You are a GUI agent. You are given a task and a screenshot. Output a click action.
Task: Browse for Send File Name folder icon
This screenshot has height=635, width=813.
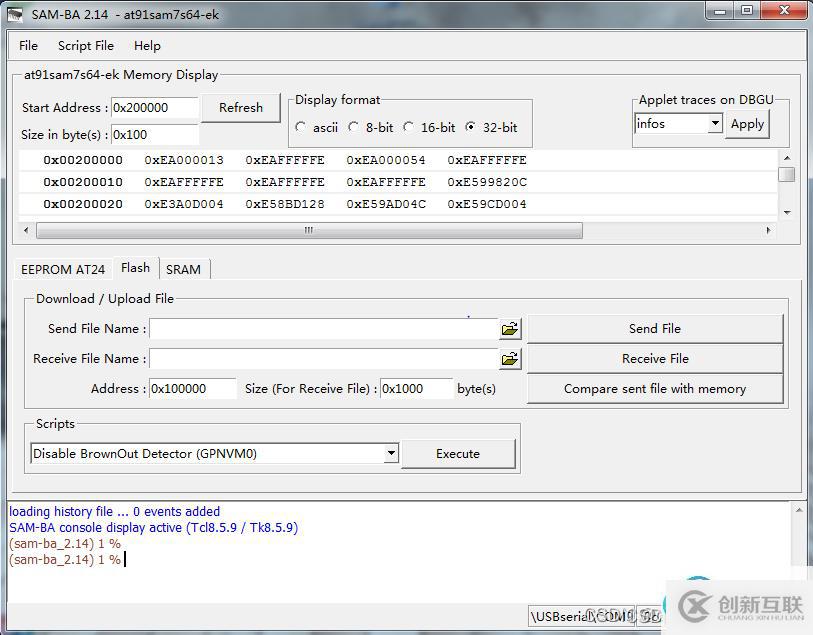[x=510, y=329]
